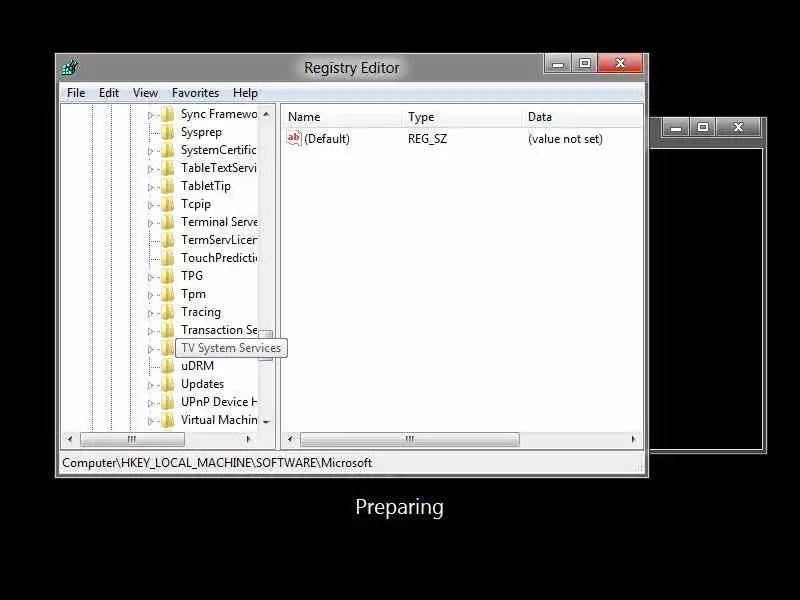Image resolution: width=800 pixels, height=600 pixels.
Task: Click the values pane horizontal scrollbar thumb
Action: tap(410, 439)
